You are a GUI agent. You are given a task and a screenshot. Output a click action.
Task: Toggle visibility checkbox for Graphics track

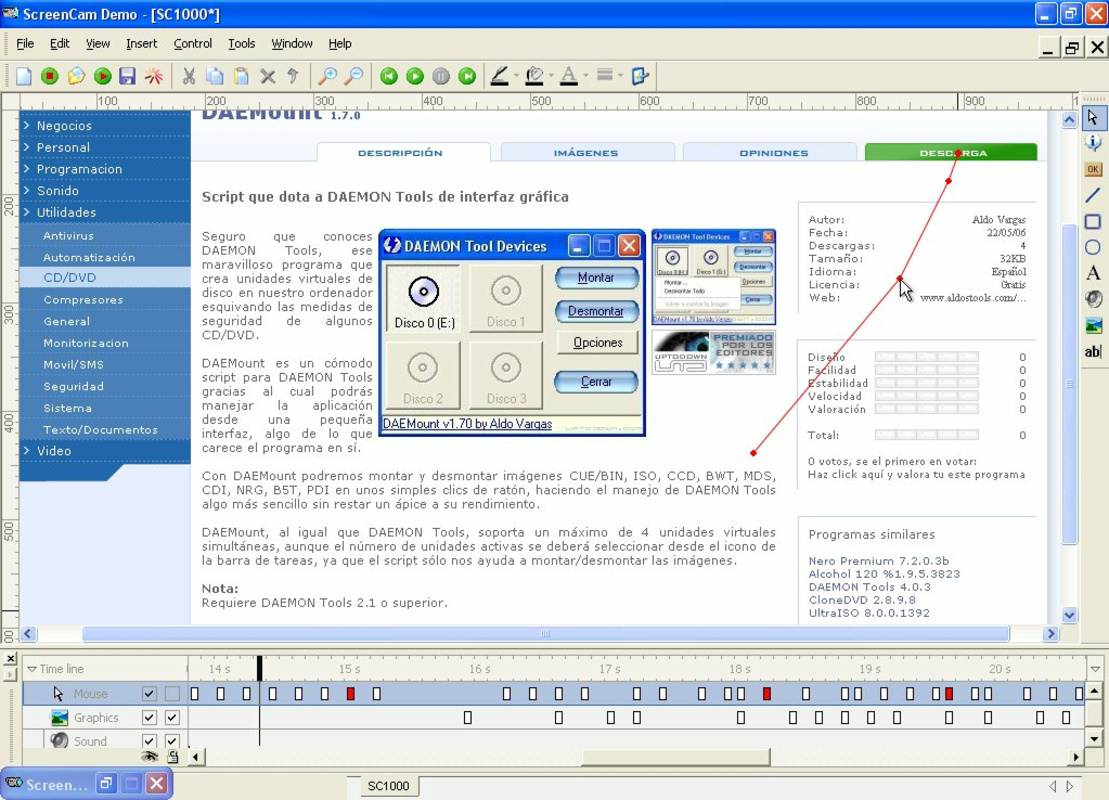tap(149, 717)
